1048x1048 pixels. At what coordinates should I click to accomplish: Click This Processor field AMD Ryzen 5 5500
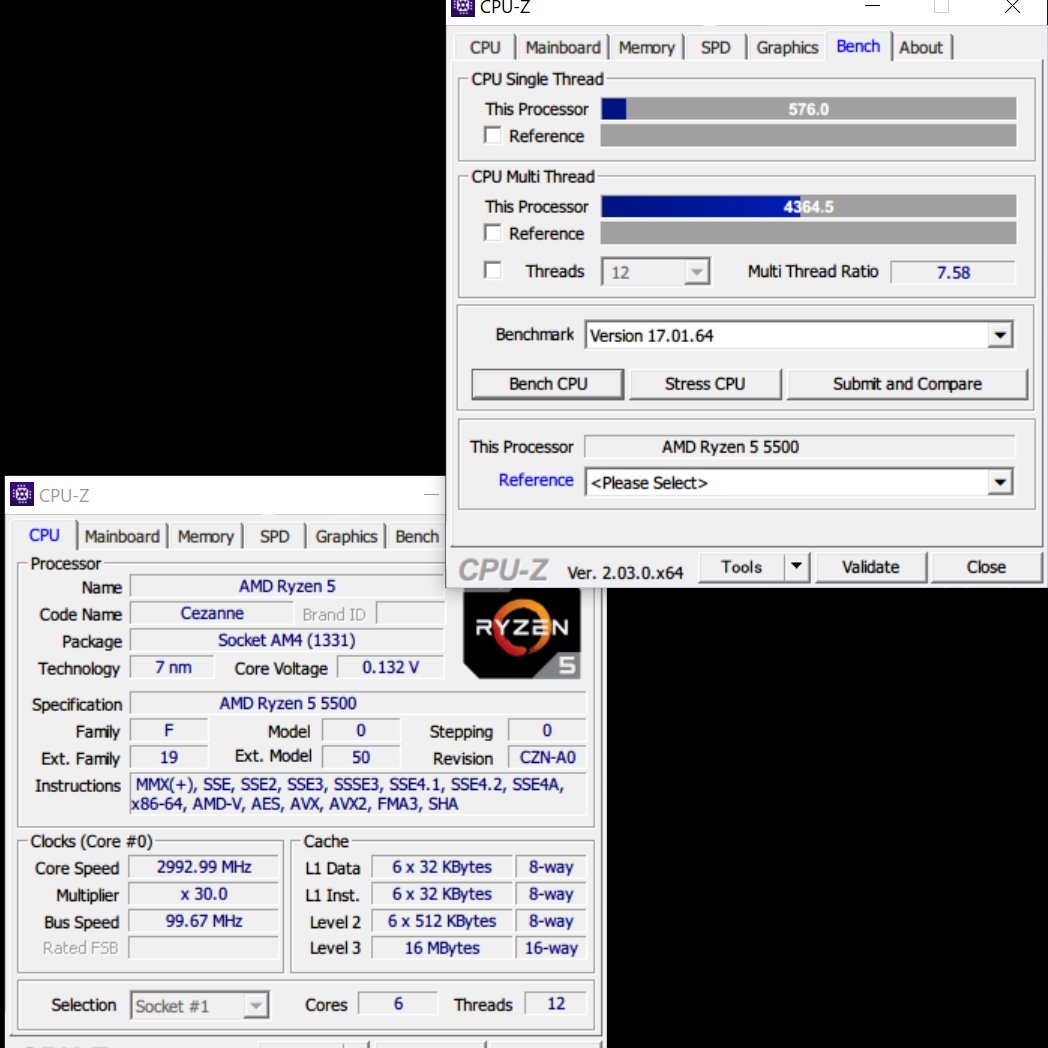800,446
